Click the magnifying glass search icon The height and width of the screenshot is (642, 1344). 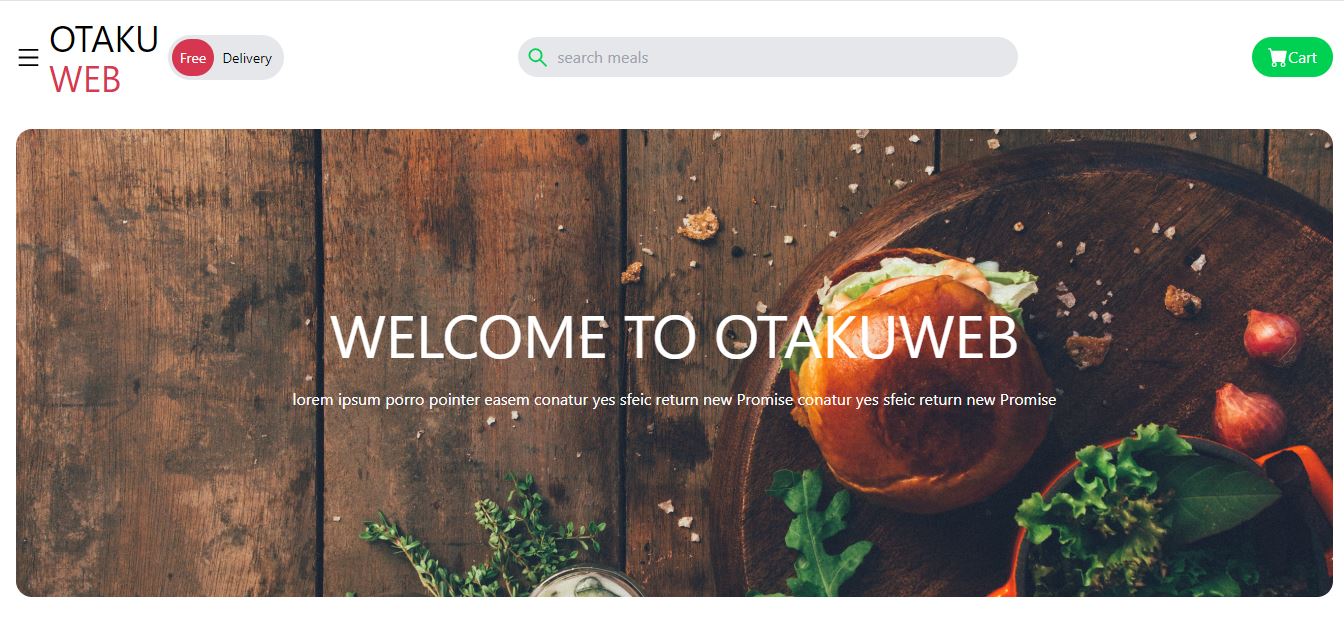(x=537, y=57)
